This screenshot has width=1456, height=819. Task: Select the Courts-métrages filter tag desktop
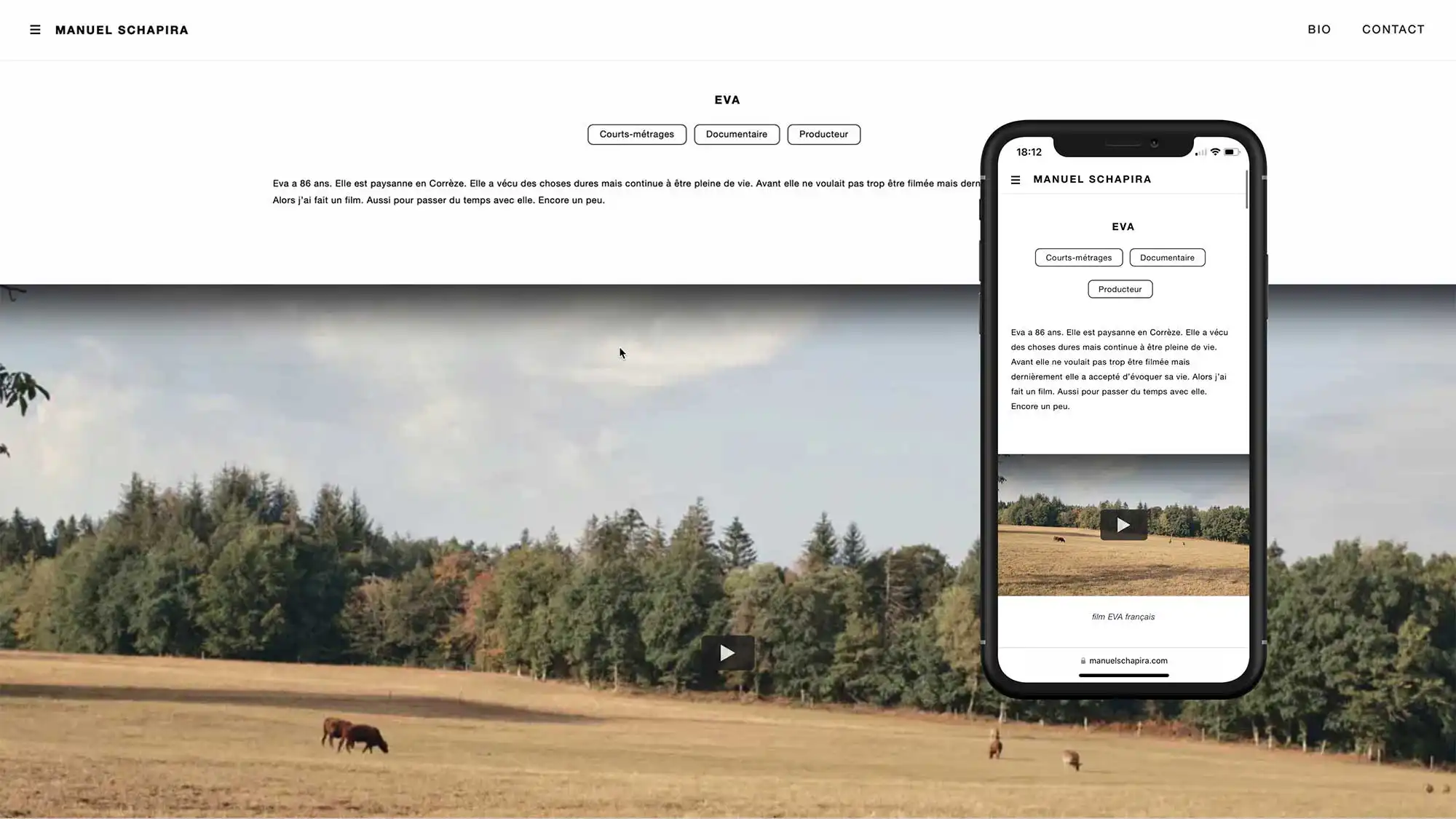[636, 133]
